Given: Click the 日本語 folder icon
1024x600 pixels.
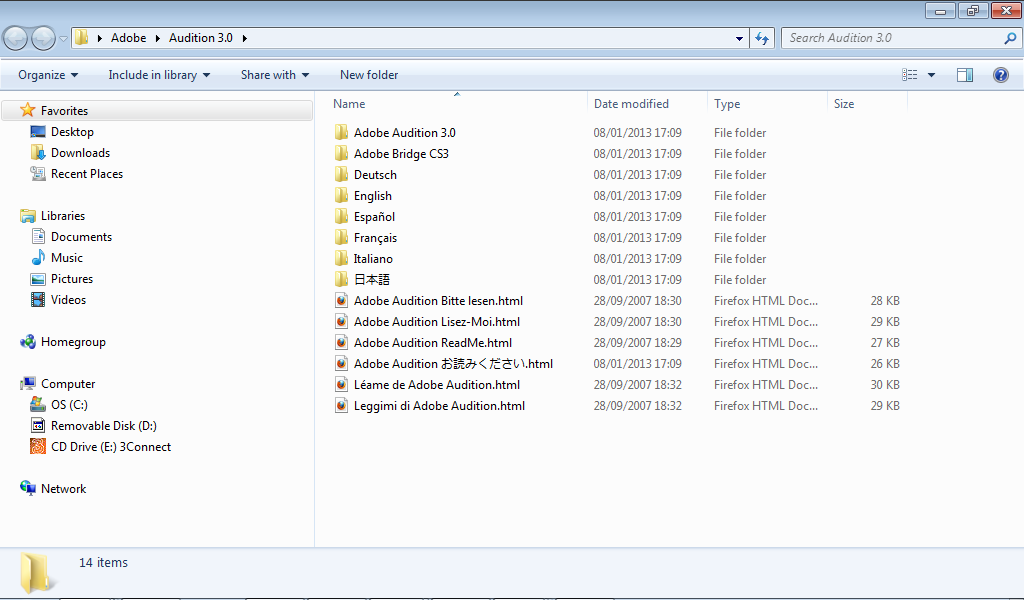Looking at the screenshot, I should coord(341,279).
